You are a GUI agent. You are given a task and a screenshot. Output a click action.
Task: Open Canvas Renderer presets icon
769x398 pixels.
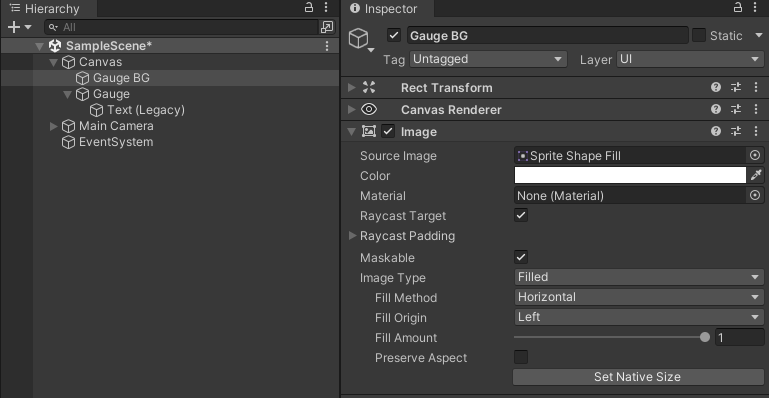coord(736,110)
